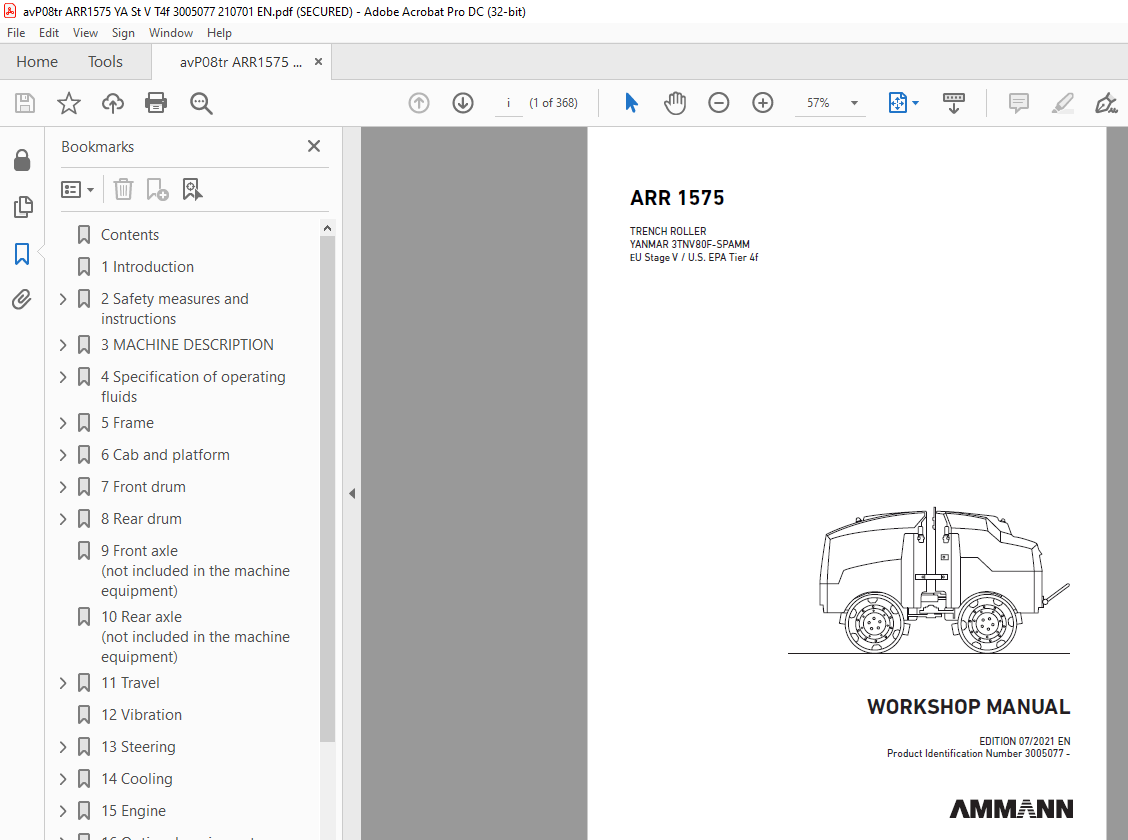The image size is (1128, 840).
Task: Open fit page options dropdown arrow
Action: pyautogui.click(x=916, y=103)
